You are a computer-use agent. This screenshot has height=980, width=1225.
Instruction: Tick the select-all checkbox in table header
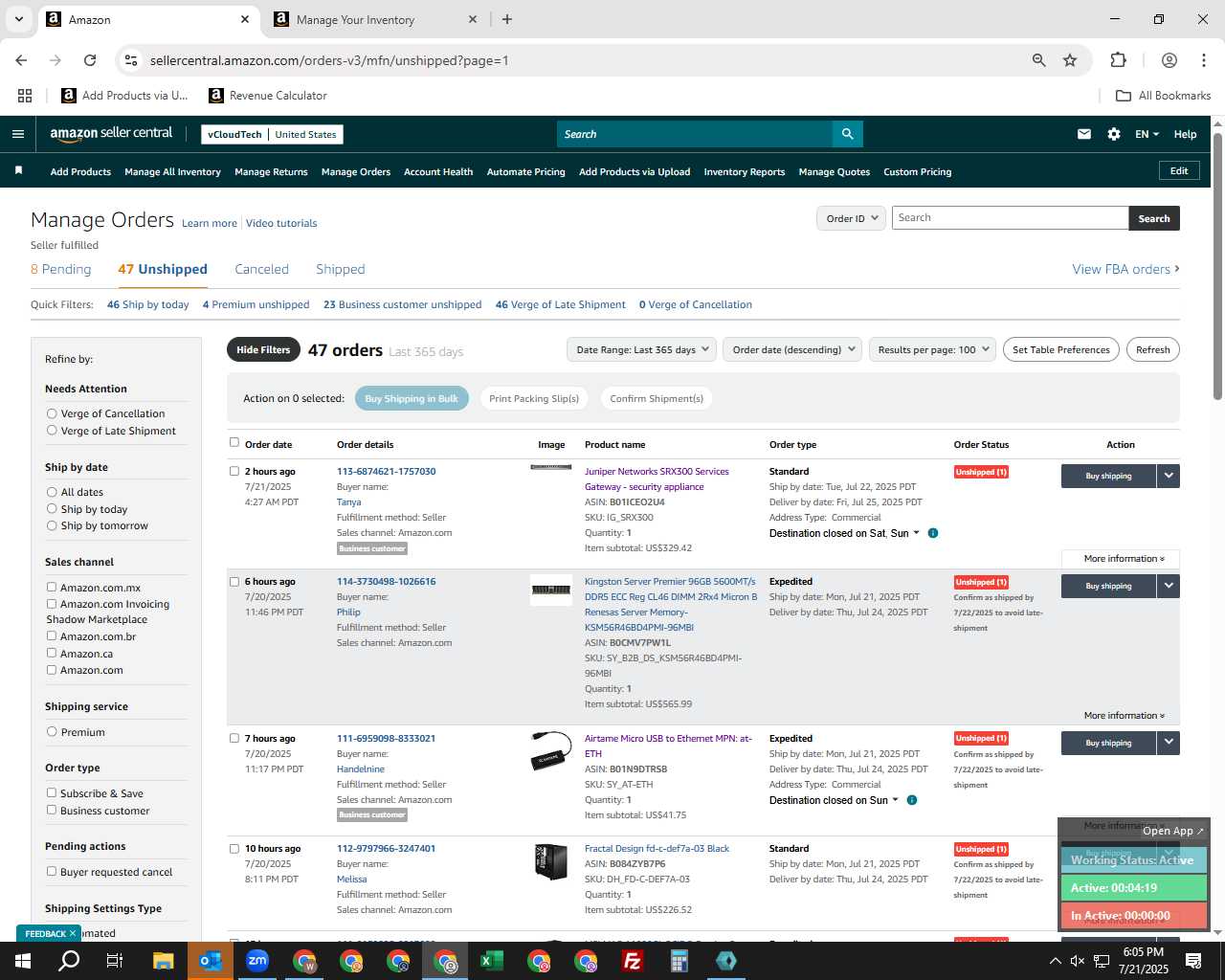pos(234,442)
